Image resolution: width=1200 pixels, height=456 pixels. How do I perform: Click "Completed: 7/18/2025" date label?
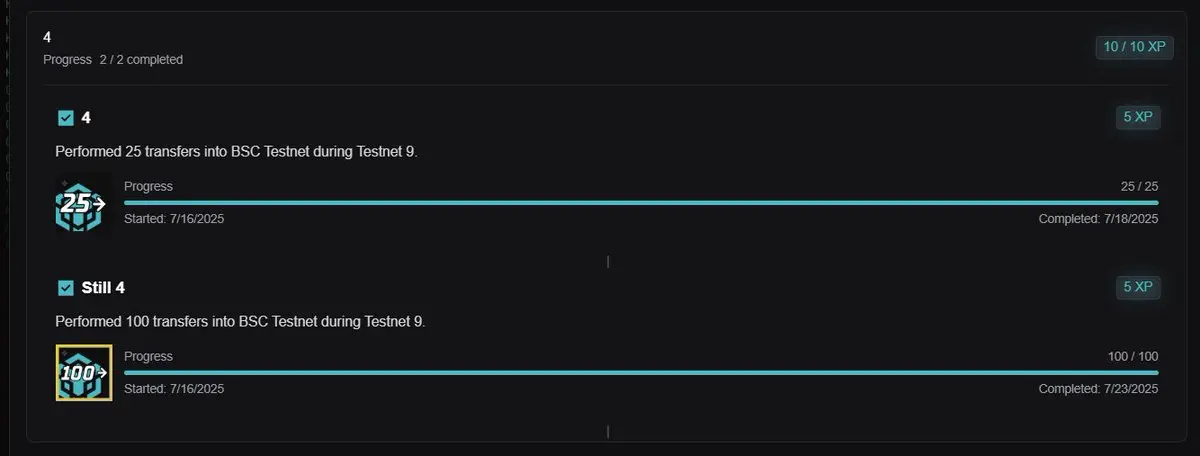[x=1098, y=219]
